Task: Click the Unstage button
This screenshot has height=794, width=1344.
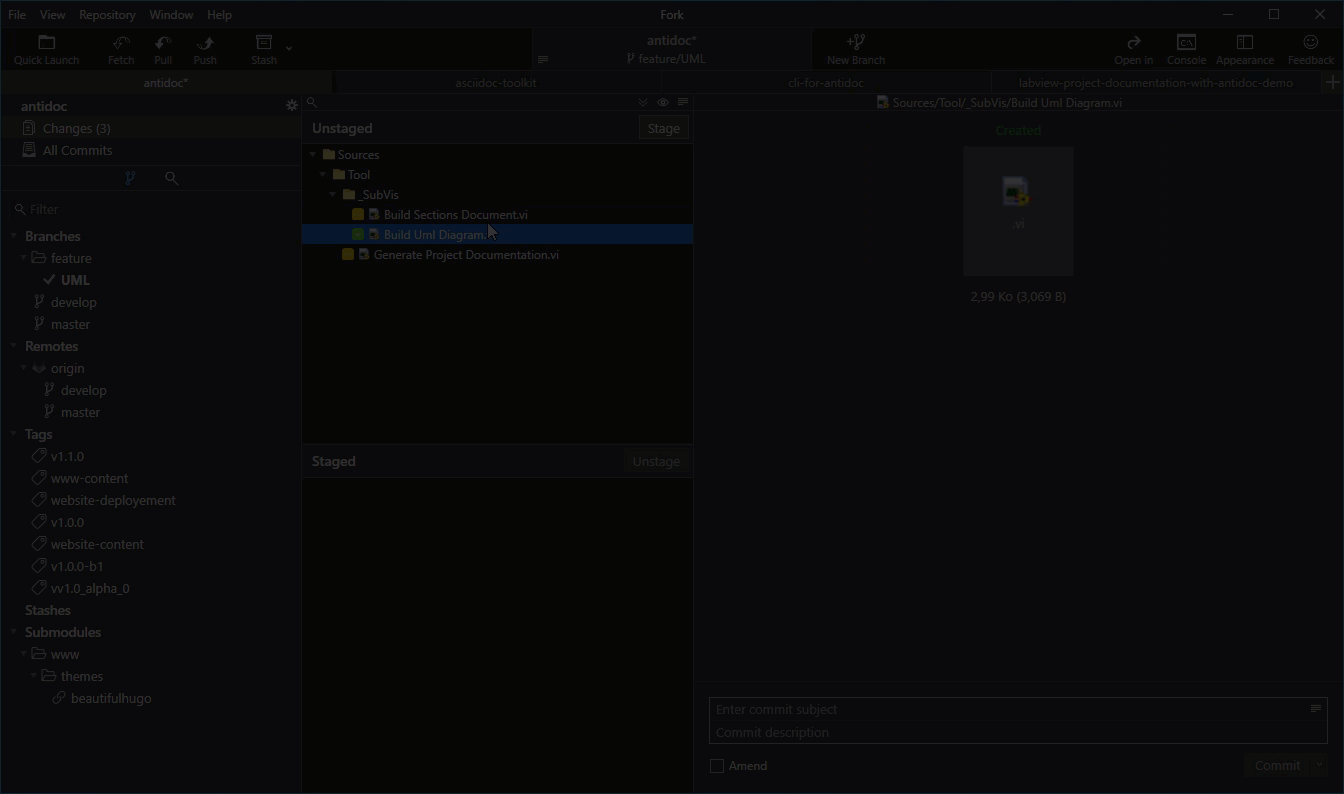Action: coord(656,461)
